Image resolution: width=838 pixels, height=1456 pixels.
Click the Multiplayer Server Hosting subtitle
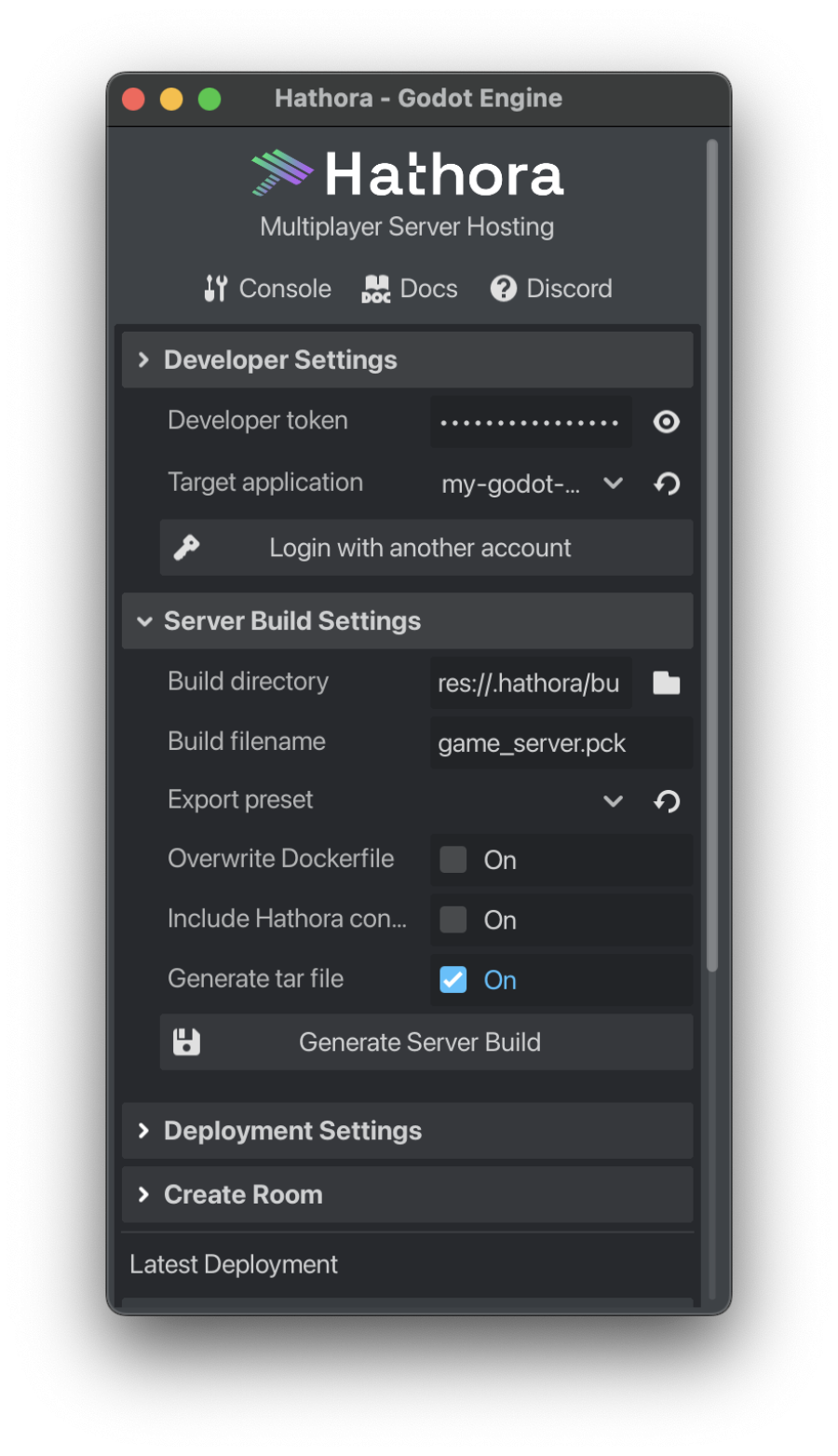pyautogui.click(x=407, y=227)
